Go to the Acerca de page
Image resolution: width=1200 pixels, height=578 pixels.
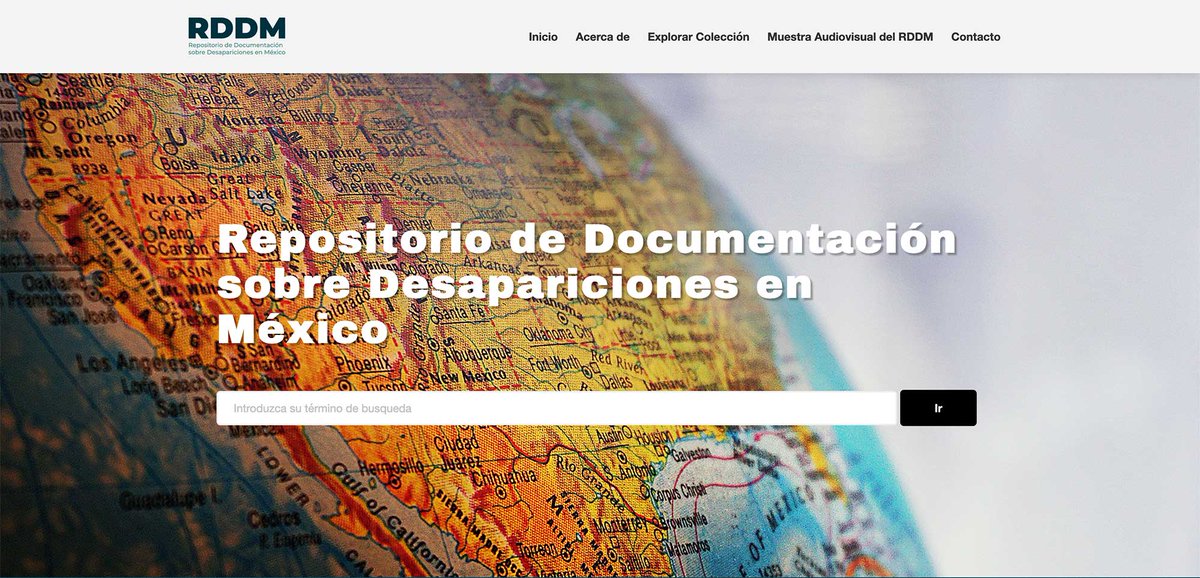[x=602, y=37]
